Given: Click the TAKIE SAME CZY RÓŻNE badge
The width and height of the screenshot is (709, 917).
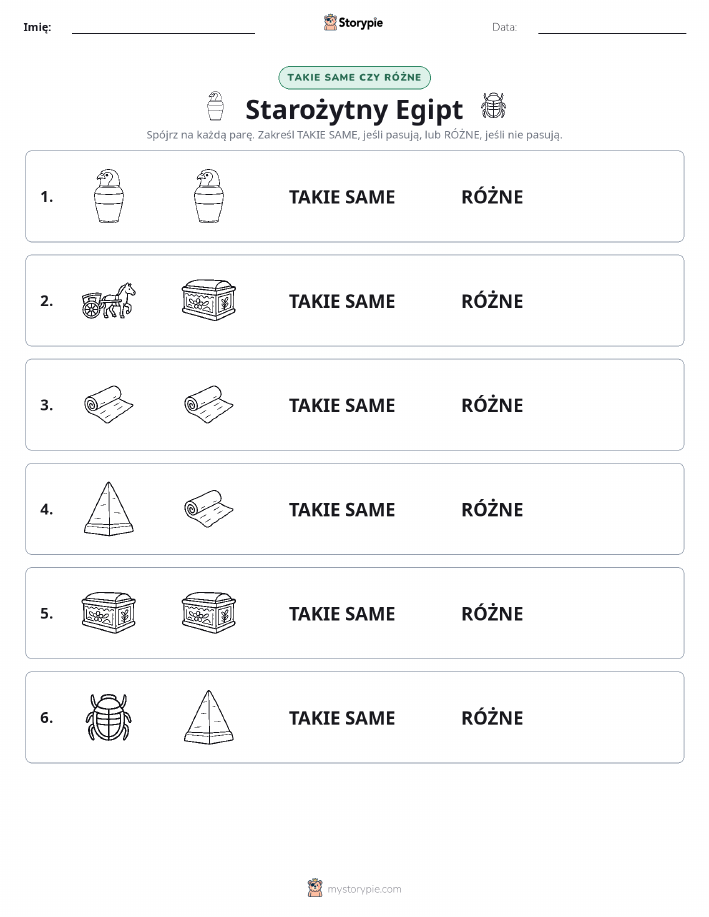Looking at the screenshot, I should pos(354,78).
